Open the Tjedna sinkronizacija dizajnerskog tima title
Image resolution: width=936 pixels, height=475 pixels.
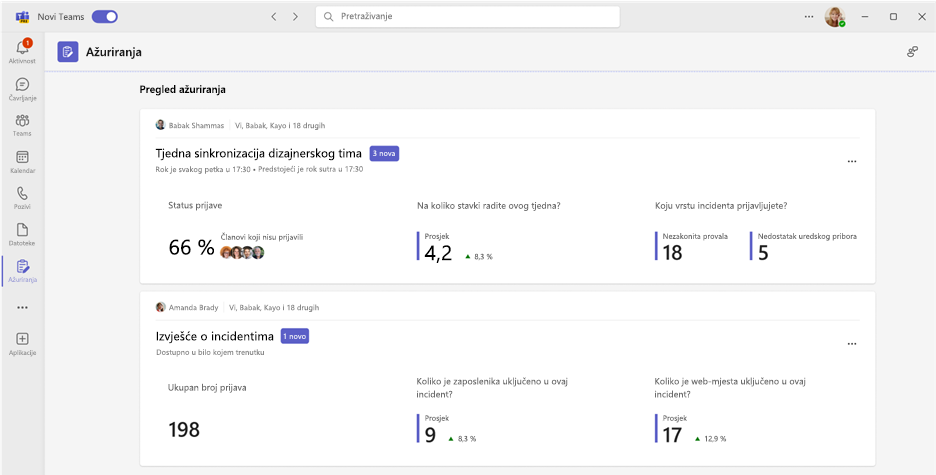pyautogui.click(x=258, y=153)
